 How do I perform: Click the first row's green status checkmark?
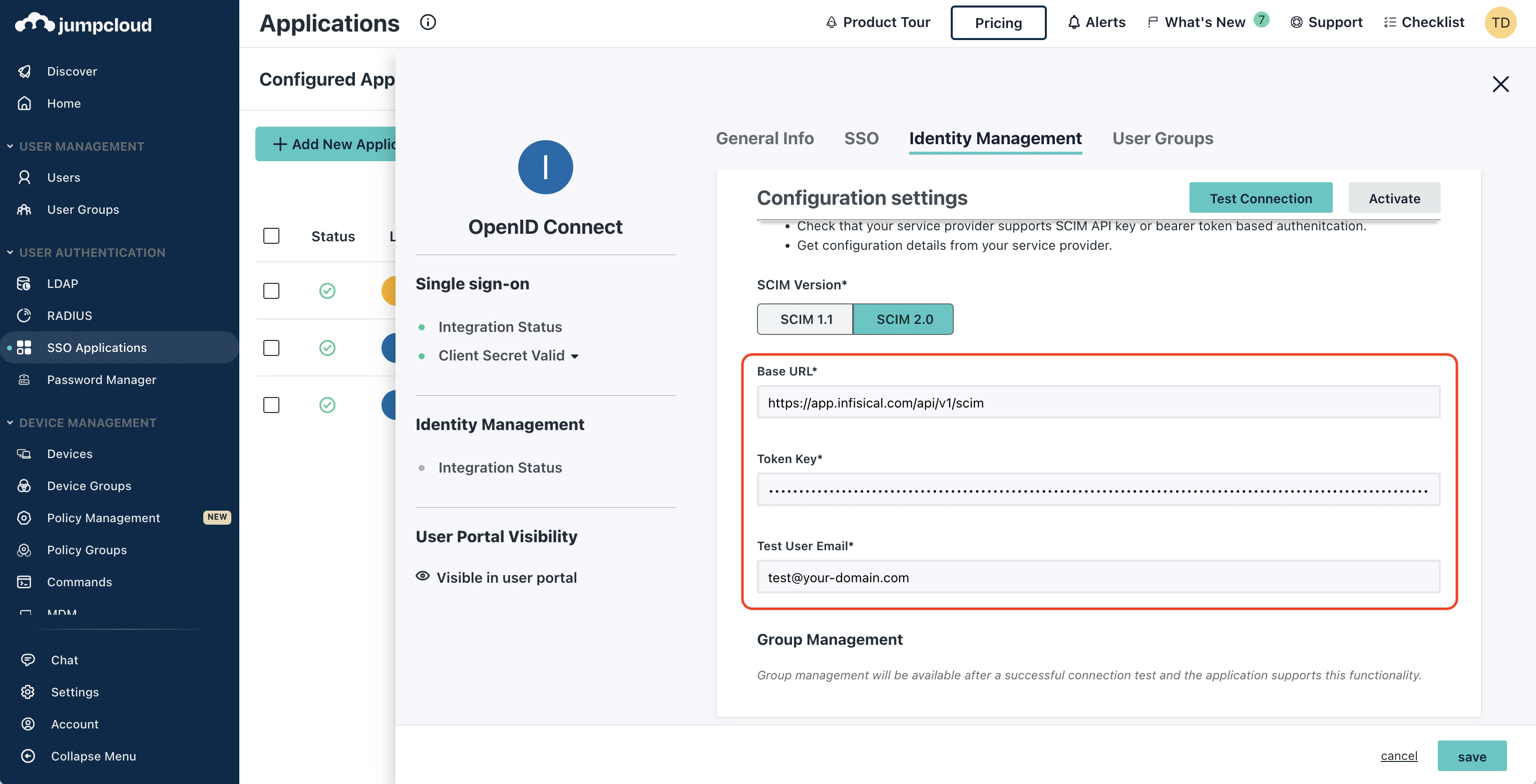327,291
